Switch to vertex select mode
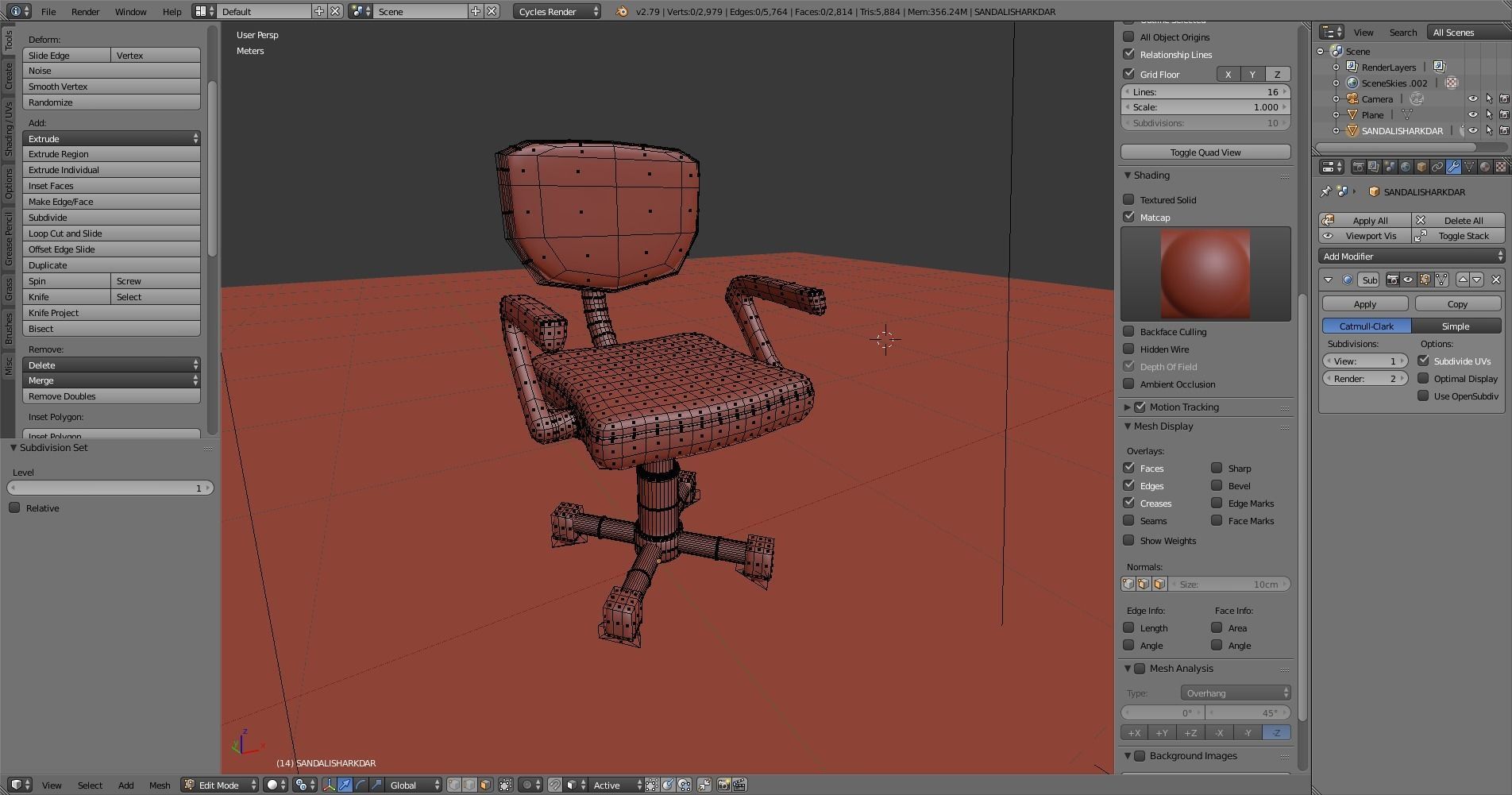Screen dimensions: 1512x795 (454, 785)
